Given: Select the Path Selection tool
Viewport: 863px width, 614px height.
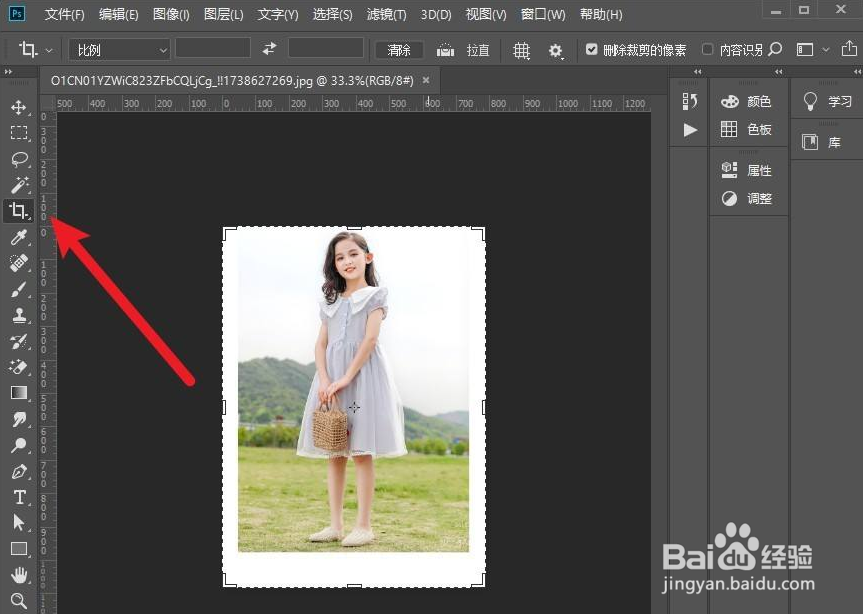Looking at the screenshot, I should 19,523.
